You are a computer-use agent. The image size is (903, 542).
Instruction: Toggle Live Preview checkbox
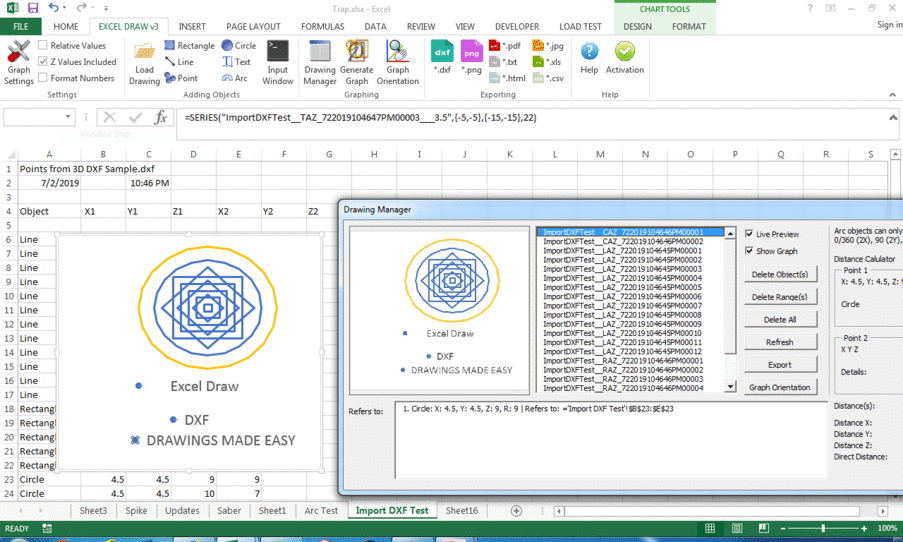tap(749, 234)
